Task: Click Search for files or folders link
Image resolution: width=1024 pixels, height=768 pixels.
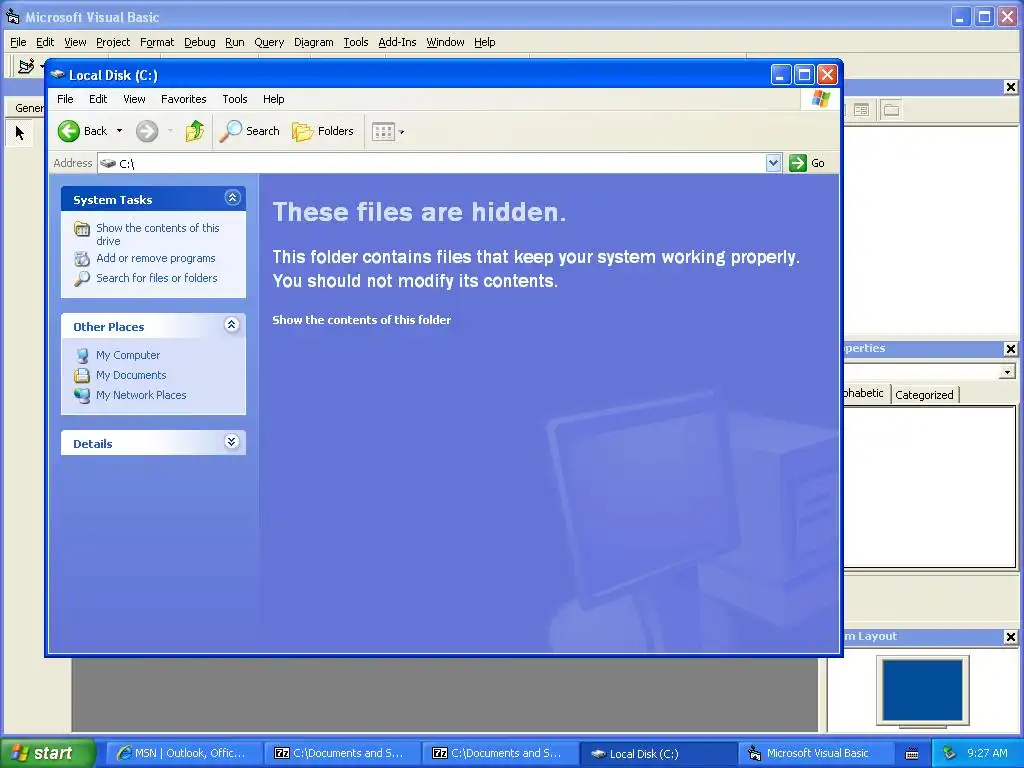Action: (157, 278)
